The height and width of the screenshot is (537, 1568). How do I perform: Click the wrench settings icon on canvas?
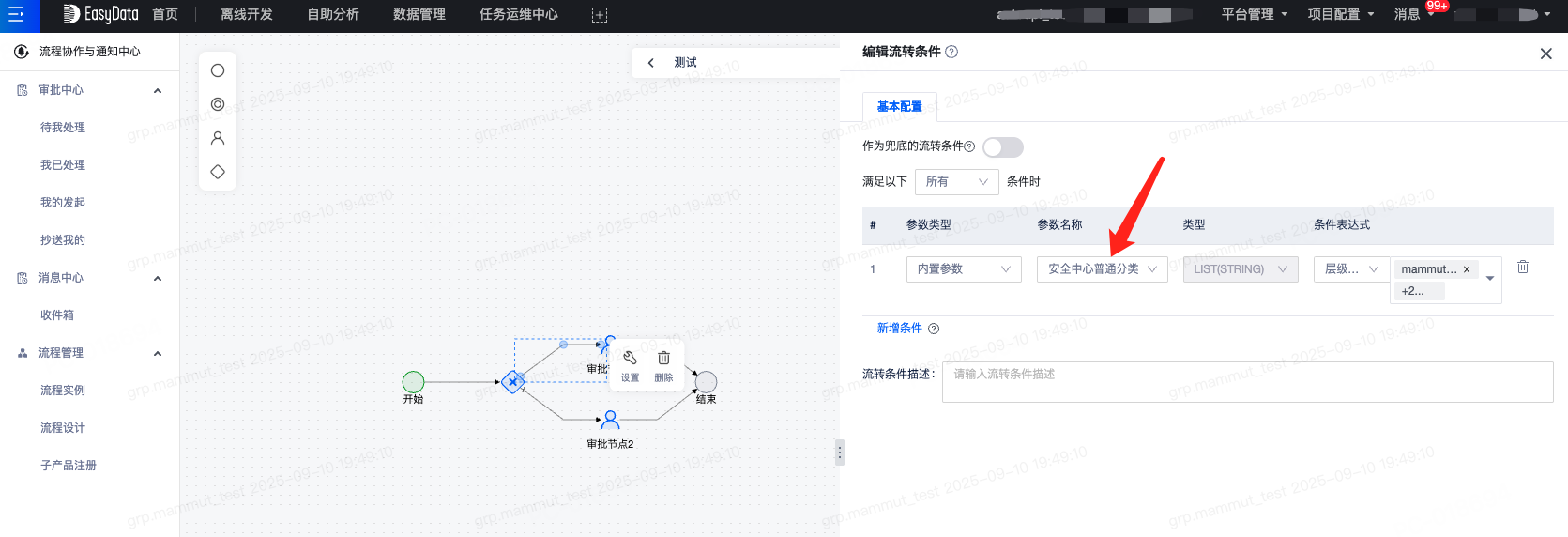pos(630,359)
